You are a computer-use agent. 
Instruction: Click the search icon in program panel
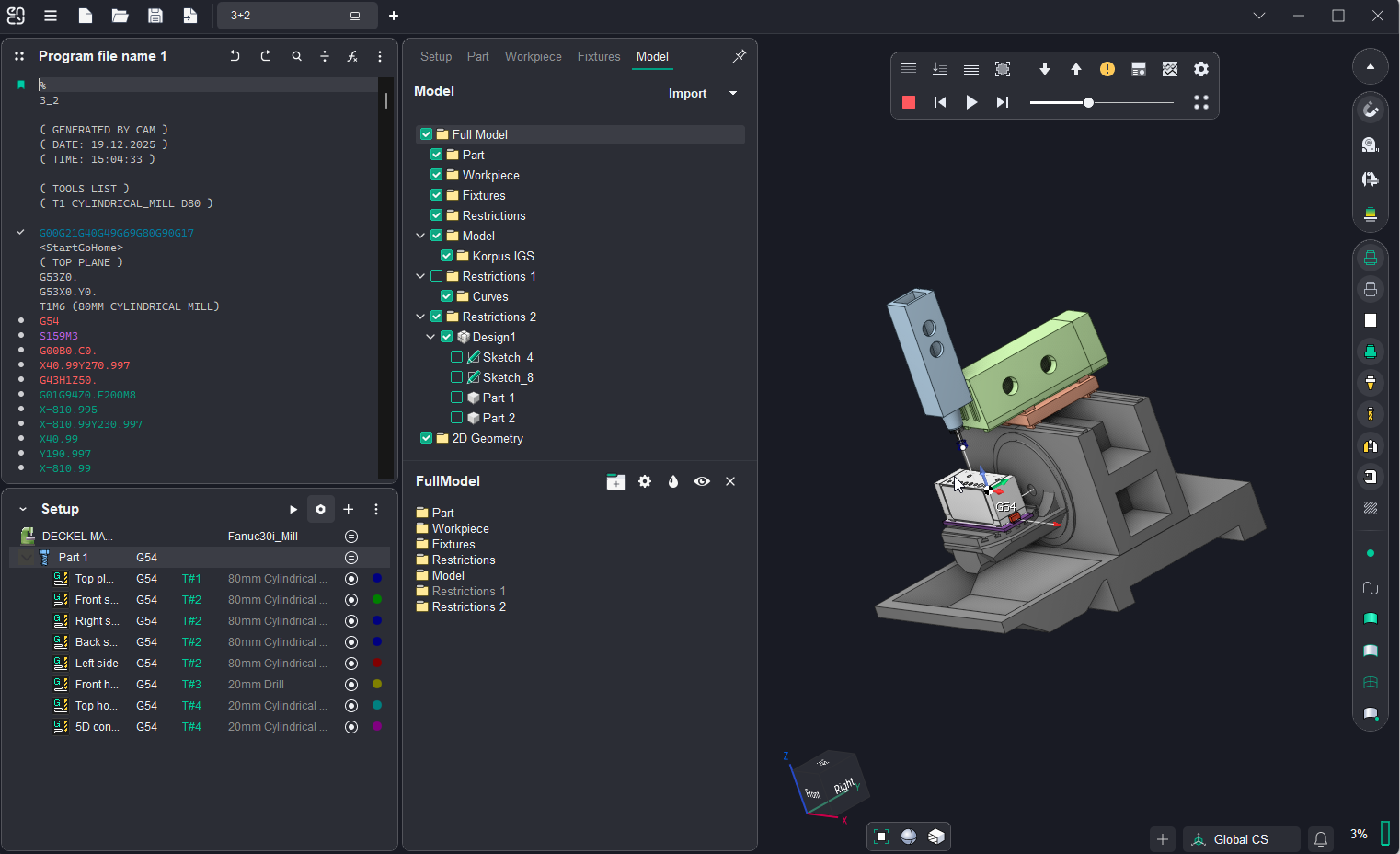click(x=296, y=56)
